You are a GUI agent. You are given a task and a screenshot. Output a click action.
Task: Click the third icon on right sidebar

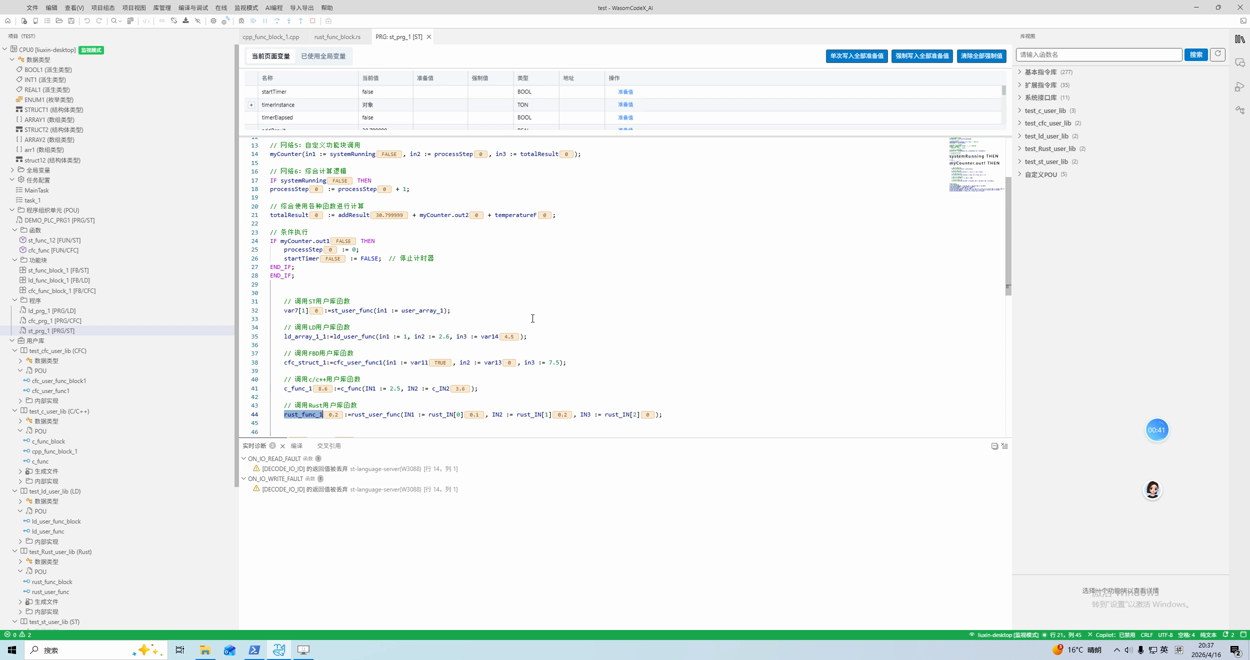coord(1240,87)
